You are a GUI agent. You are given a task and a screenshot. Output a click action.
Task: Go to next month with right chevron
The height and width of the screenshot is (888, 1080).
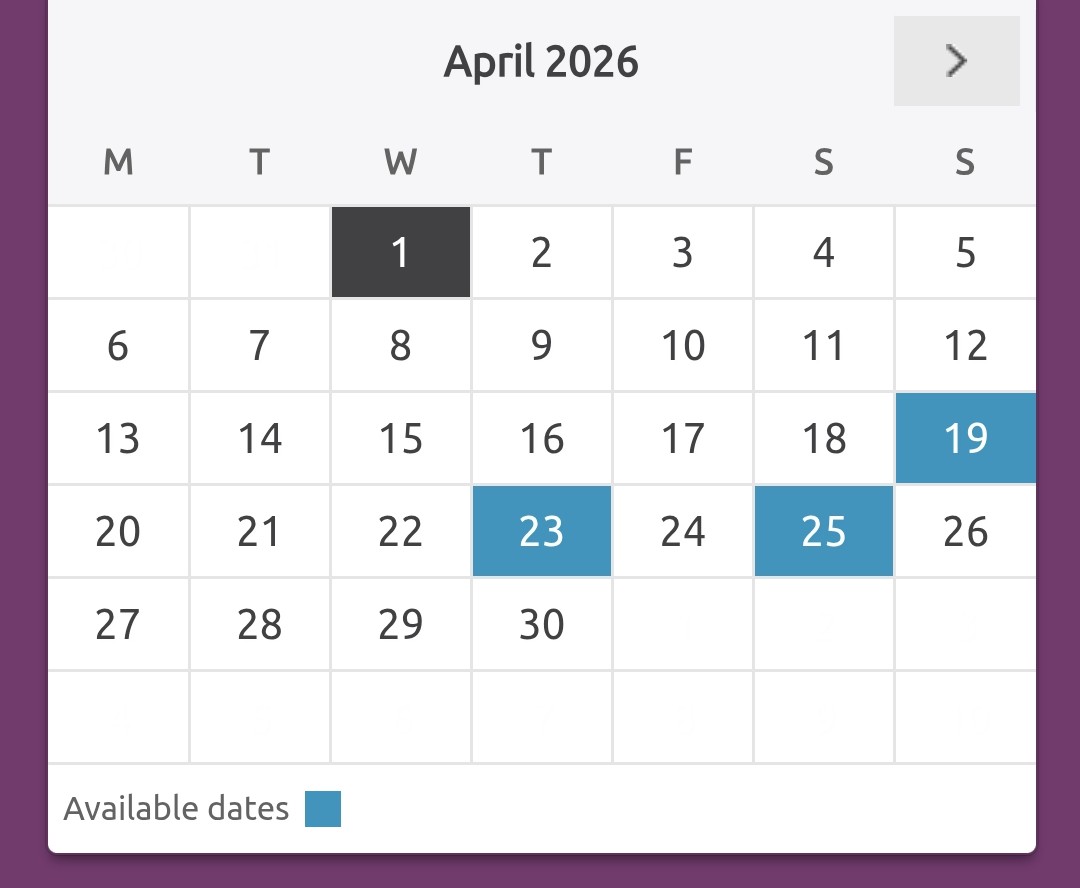pyautogui.click(x=956, y=61)
